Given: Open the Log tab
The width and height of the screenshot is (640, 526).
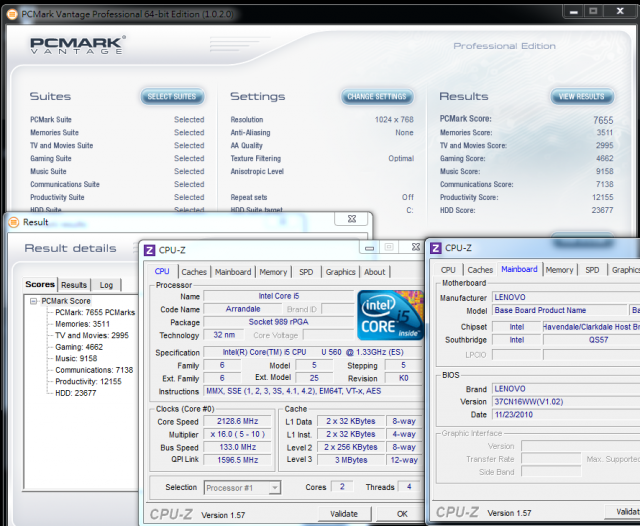Looking at the screenshot, I should [106, 285].
